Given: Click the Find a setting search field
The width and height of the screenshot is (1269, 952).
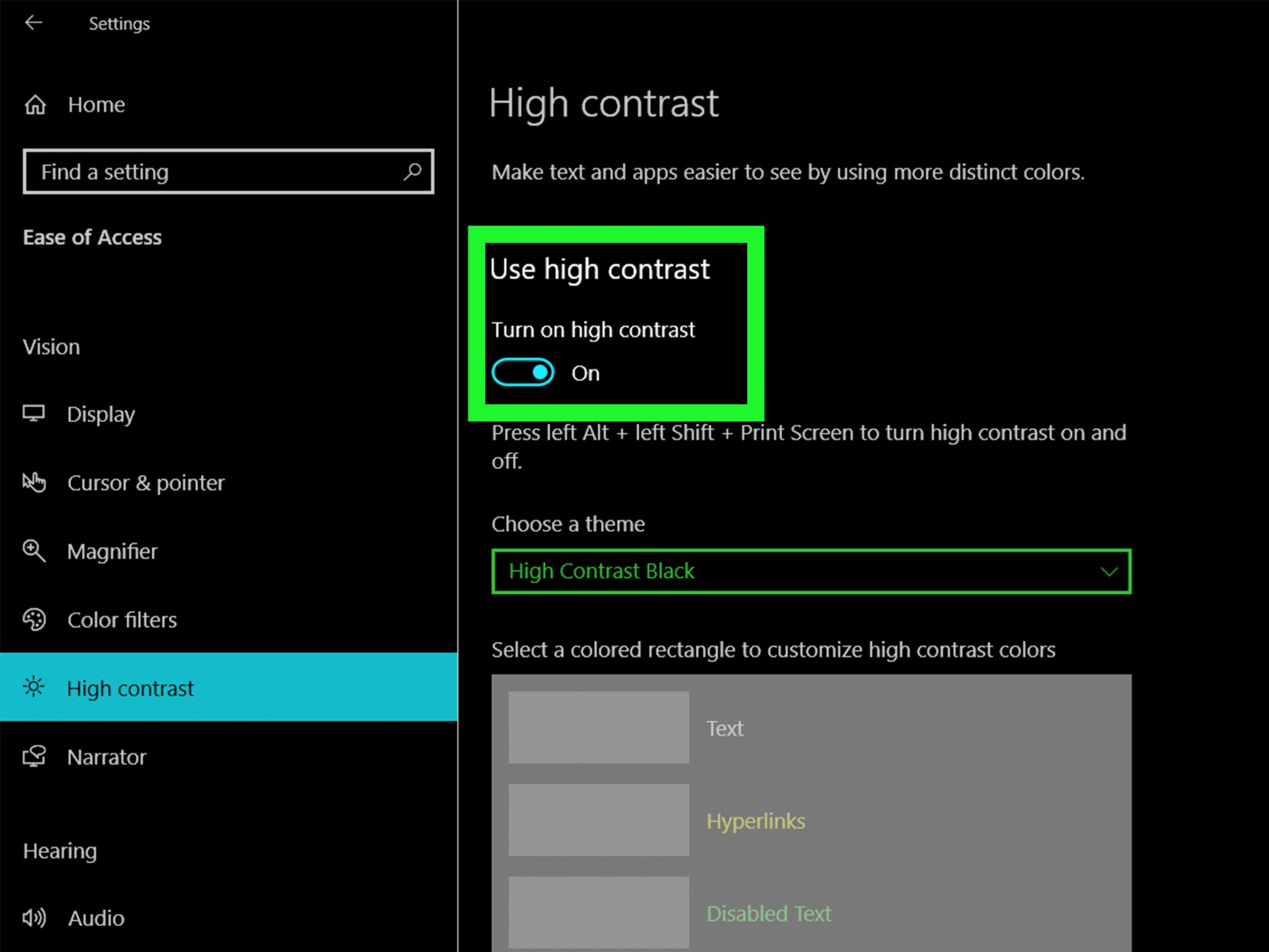Looking at the screenshot, I should point(228,171).
